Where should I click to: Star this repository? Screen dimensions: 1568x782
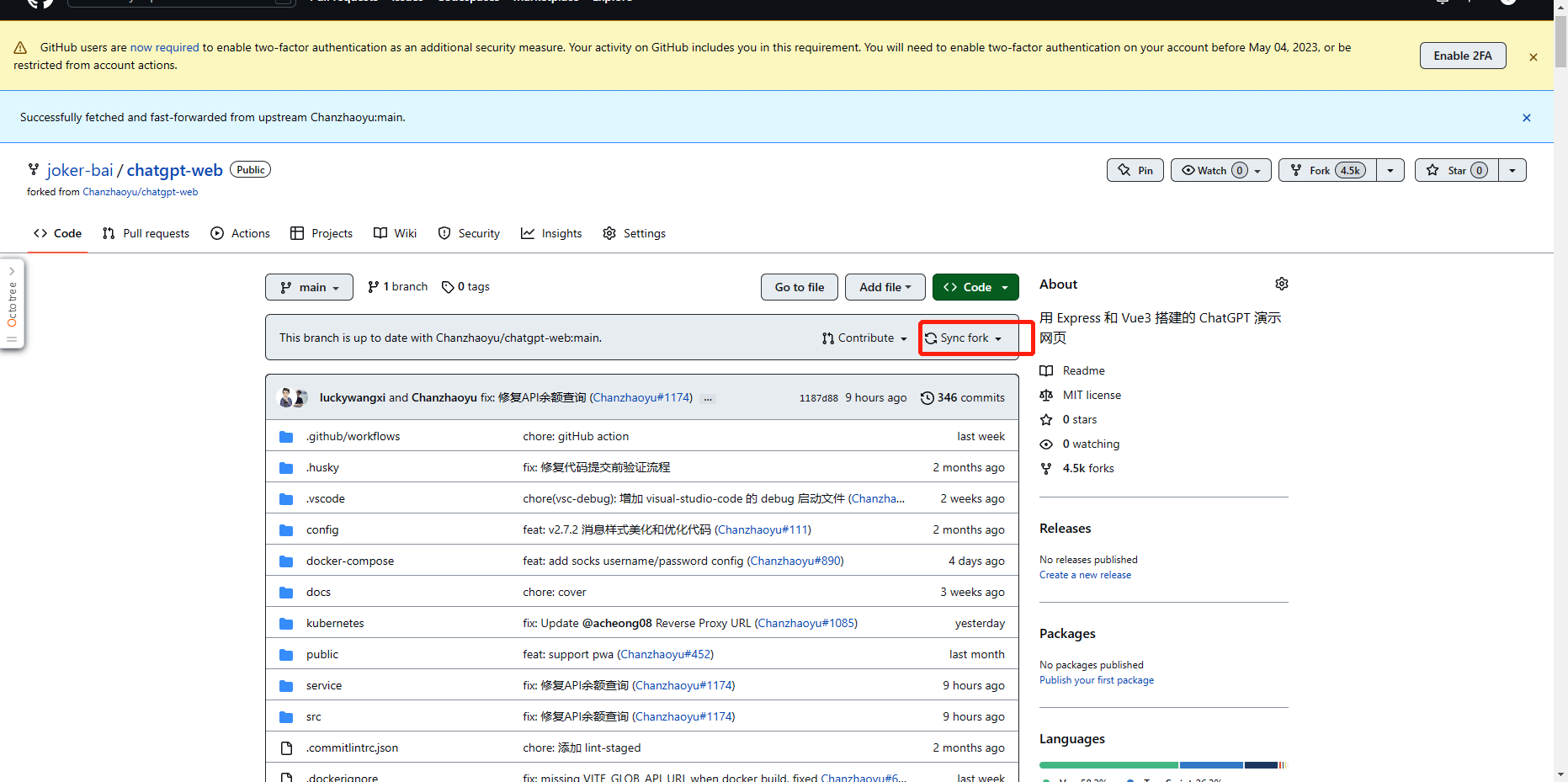[x=1457, y=170]
